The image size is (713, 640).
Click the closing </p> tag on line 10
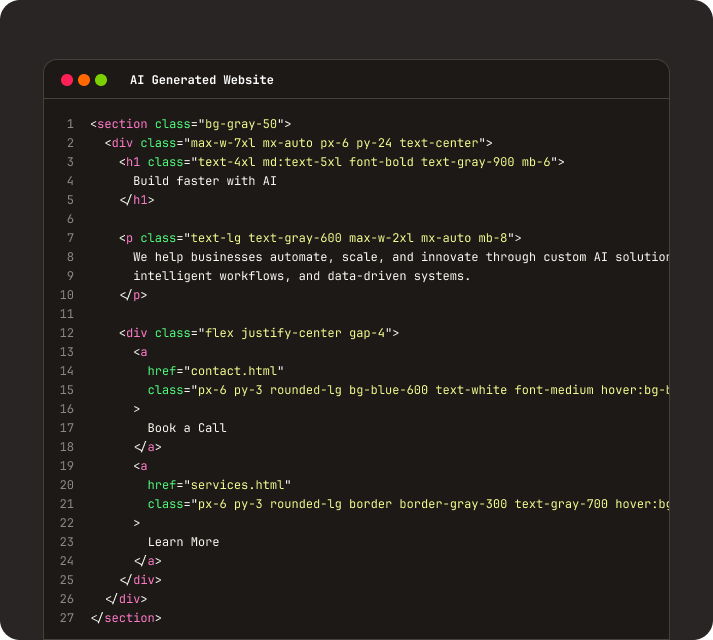pyautogui.click(x=133, y=295)
